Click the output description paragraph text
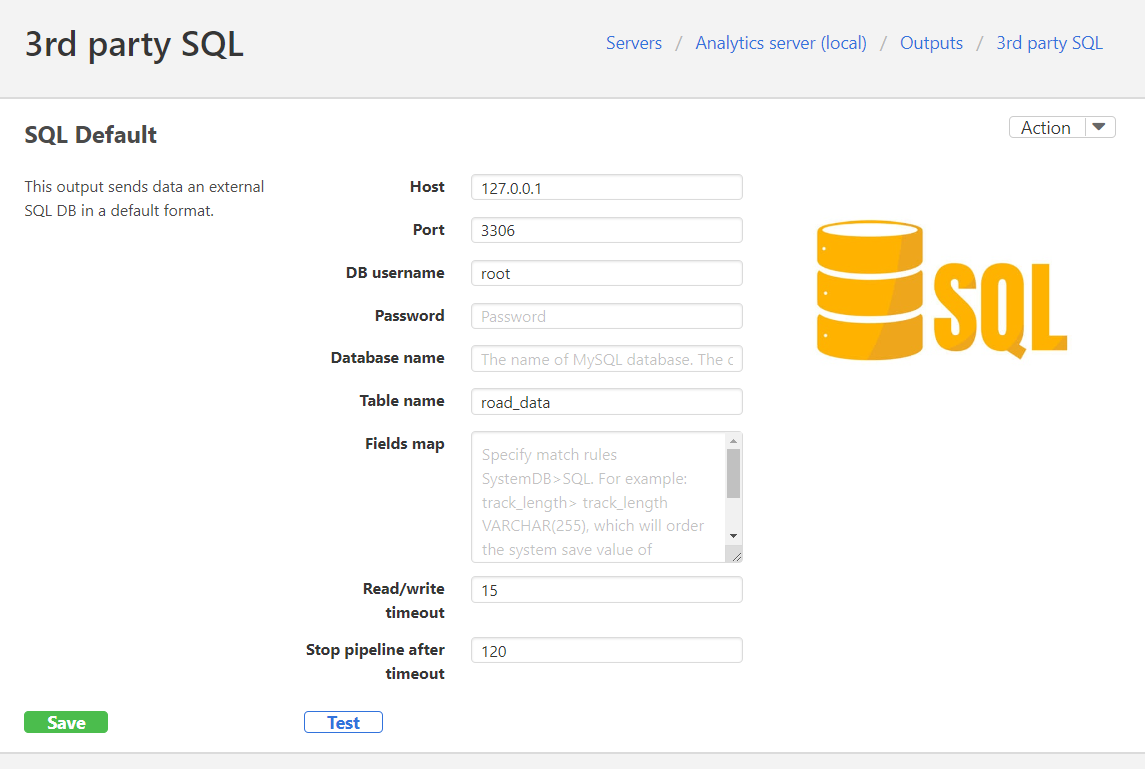 pyautogui.click(x=145, y=199)
